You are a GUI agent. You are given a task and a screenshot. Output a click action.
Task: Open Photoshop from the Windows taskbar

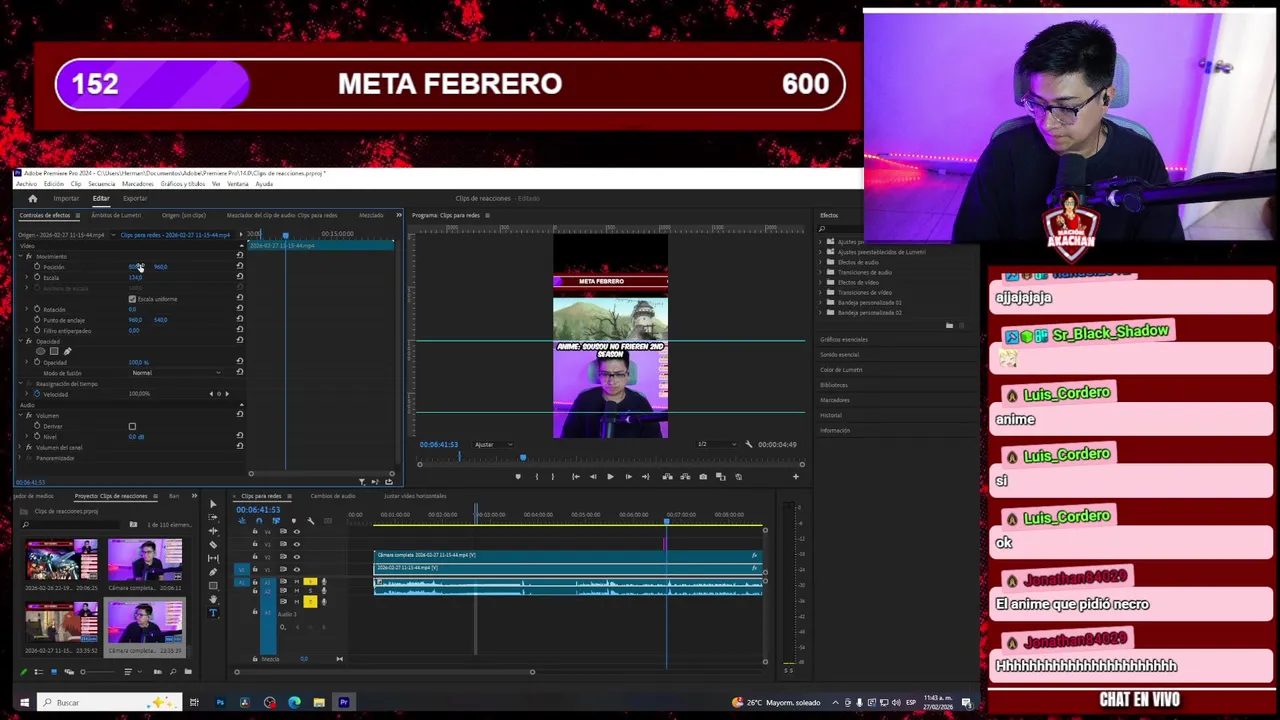(x=220, y=702)
